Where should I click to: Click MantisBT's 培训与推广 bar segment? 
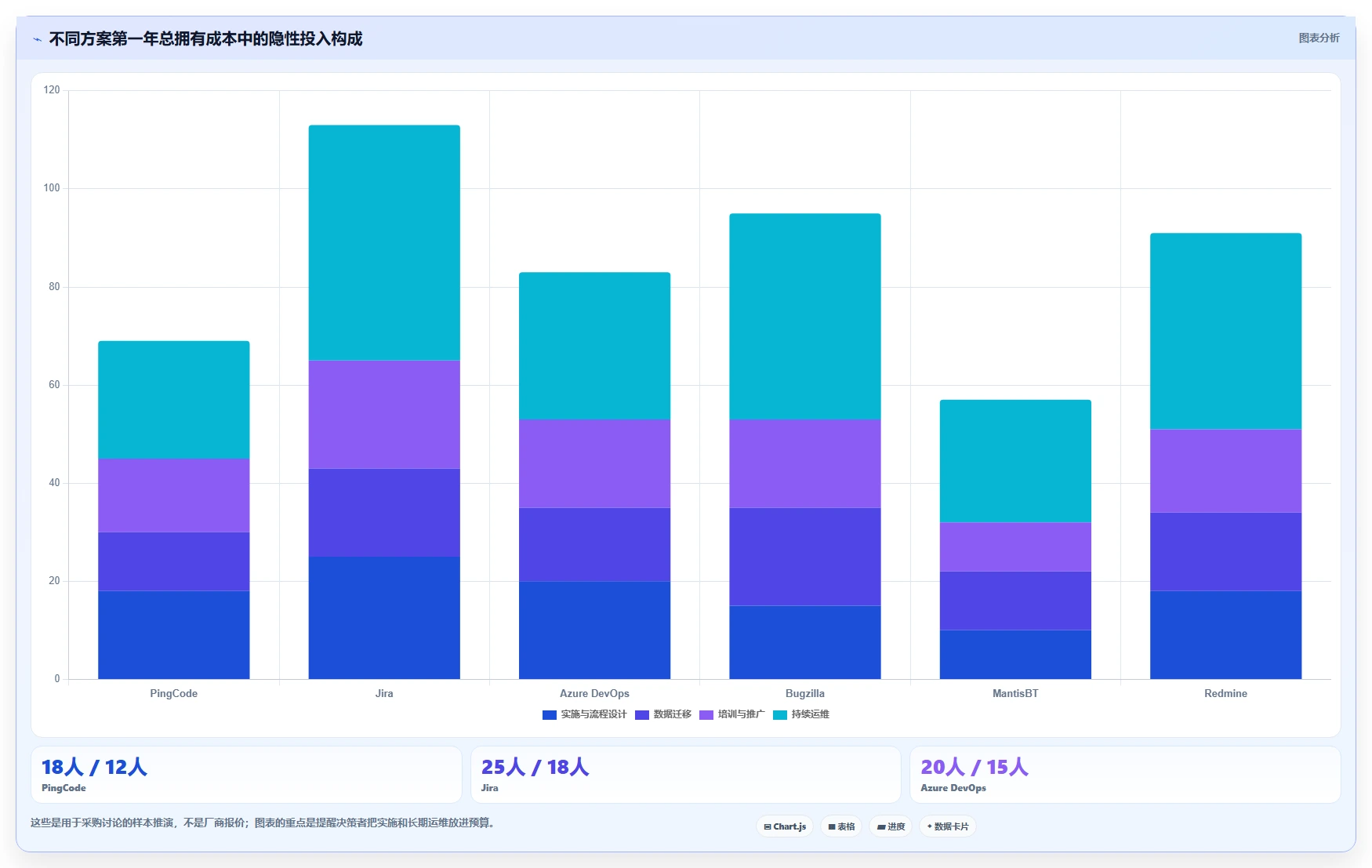point(1015,547)
